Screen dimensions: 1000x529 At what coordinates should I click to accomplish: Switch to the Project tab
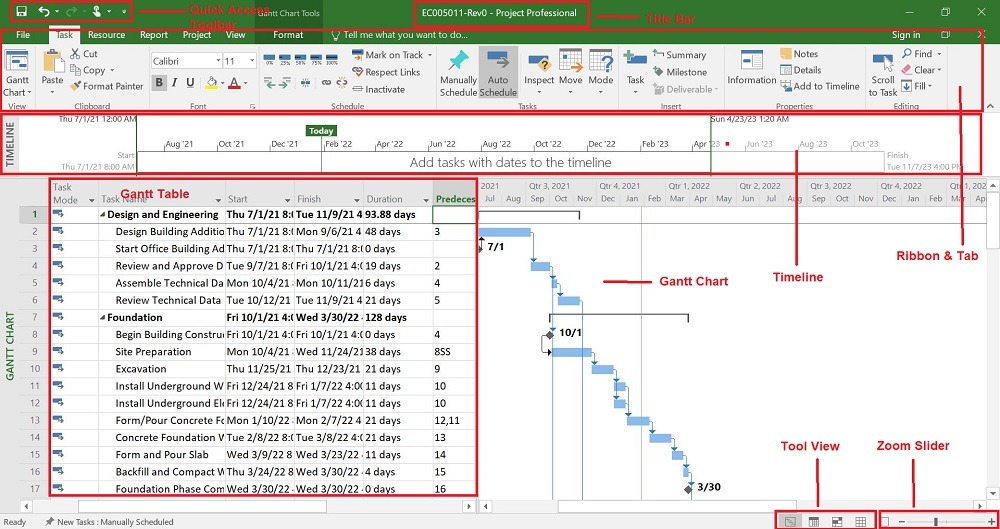click(197, 35)
